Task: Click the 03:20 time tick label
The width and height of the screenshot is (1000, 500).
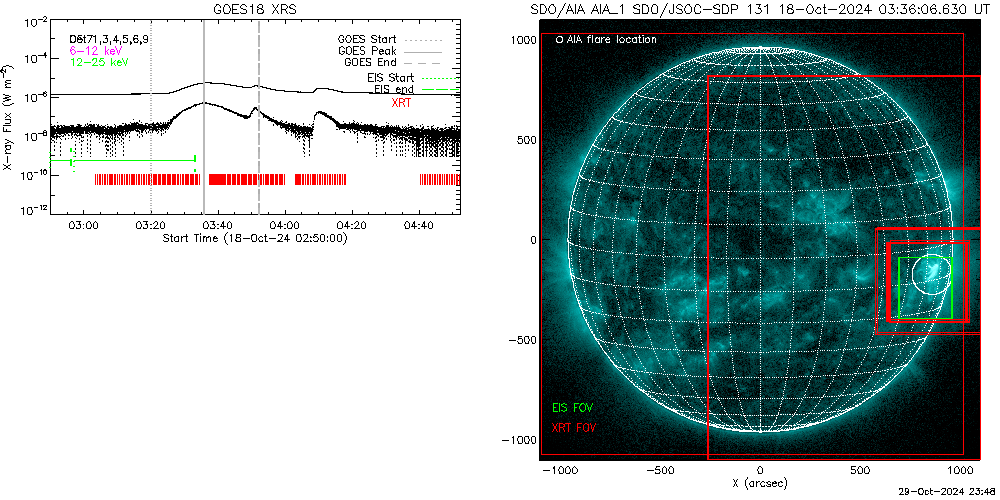Action: tap(151, 225)
